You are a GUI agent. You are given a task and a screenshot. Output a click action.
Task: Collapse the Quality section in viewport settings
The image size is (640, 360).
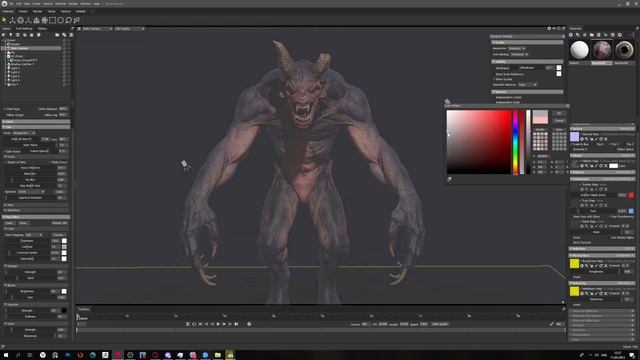click(x=527, y=42)
